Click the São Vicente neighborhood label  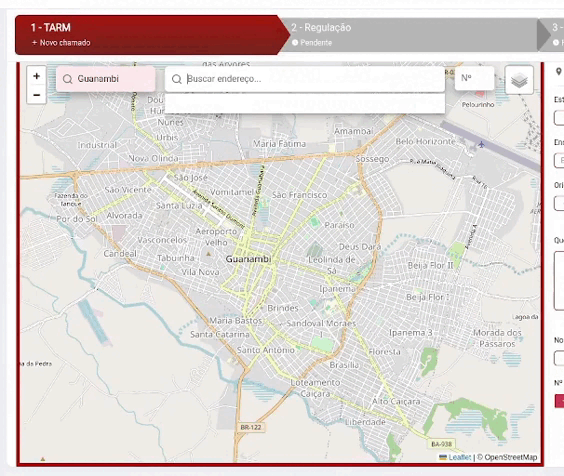click(x=128, y=190)
